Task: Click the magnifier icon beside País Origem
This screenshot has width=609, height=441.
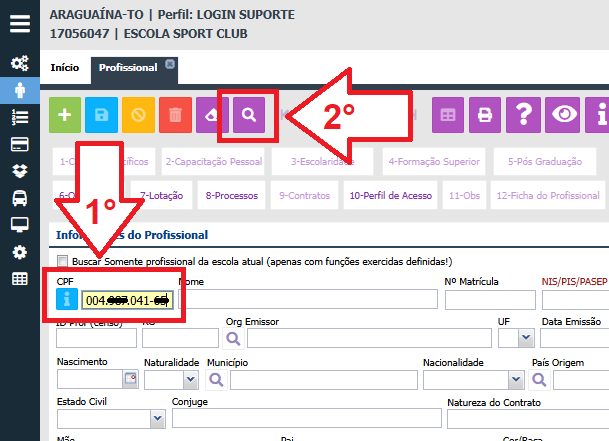Action: [x=539, y=380]
